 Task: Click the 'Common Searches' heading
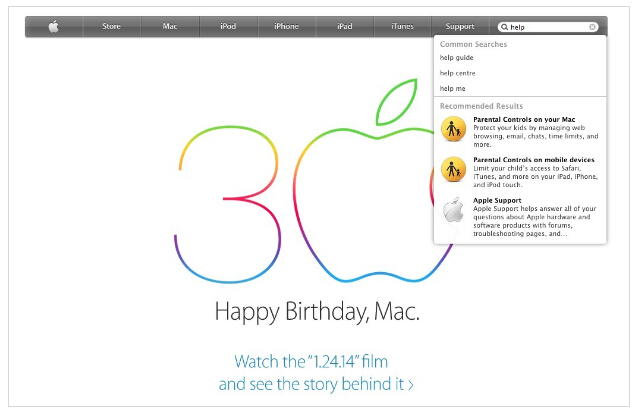point(473,44)
